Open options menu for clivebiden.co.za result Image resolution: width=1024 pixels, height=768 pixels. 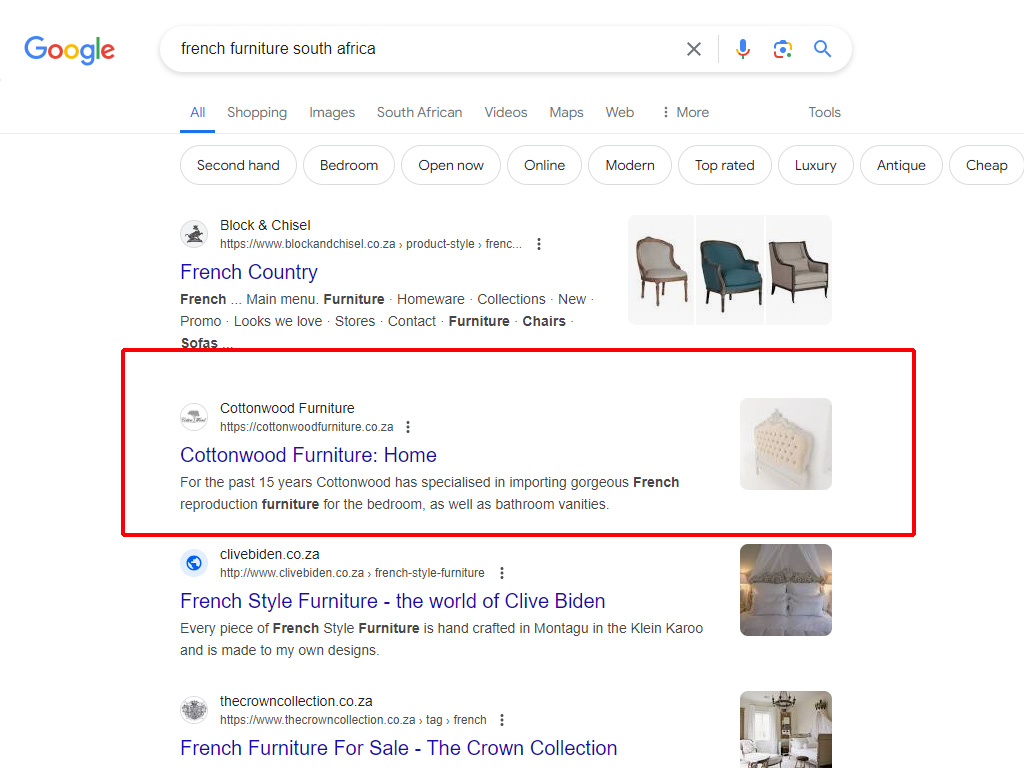tap(502, 573)
